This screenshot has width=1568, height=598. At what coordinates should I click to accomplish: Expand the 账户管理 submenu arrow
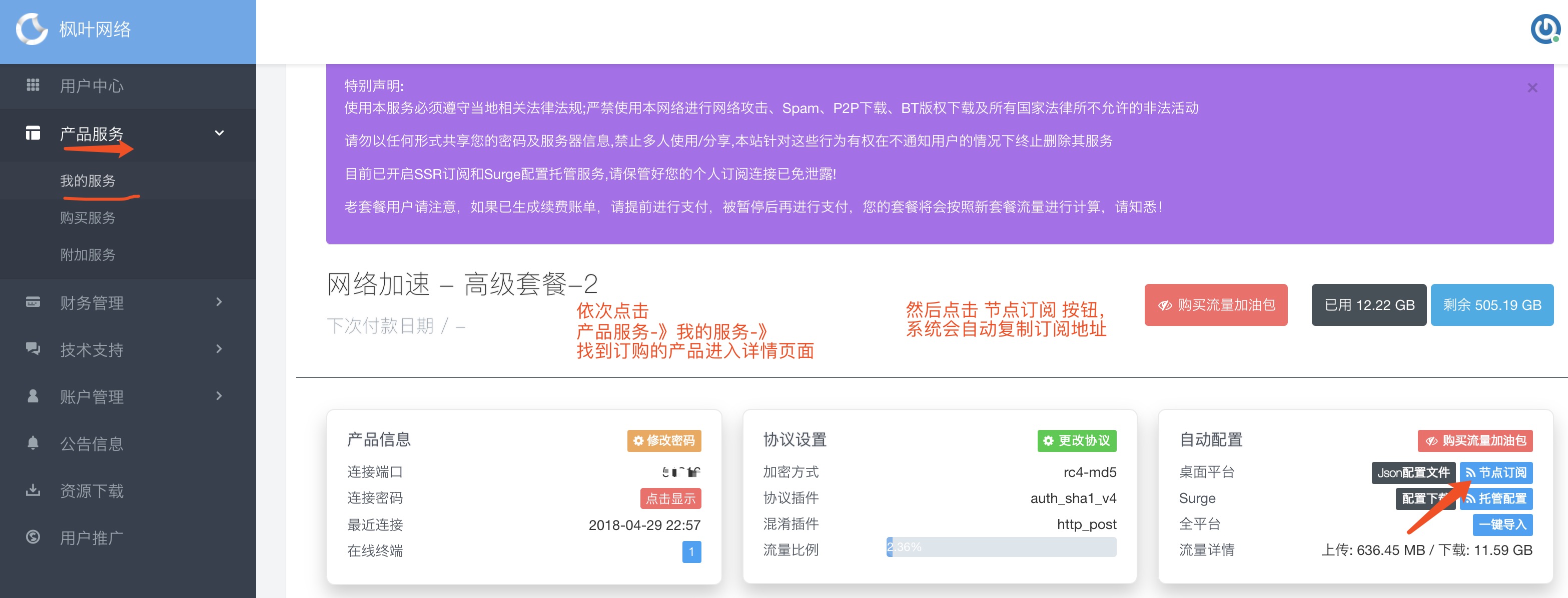[219, 396]
